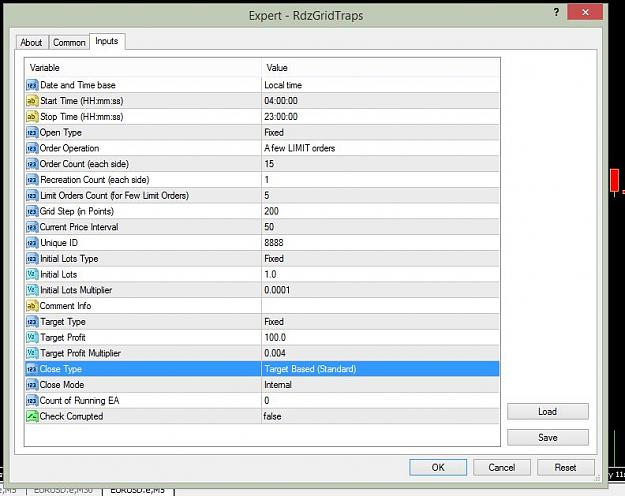Switch to the Common tab
Screen dimensions: 625x496
[69, 42]
